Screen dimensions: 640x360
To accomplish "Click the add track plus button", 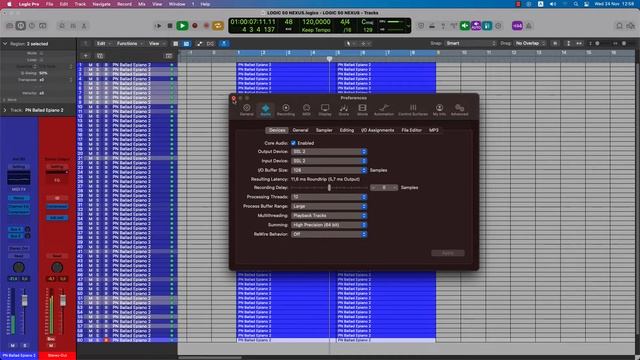I will pyautogui.click(x=85, y=56).
